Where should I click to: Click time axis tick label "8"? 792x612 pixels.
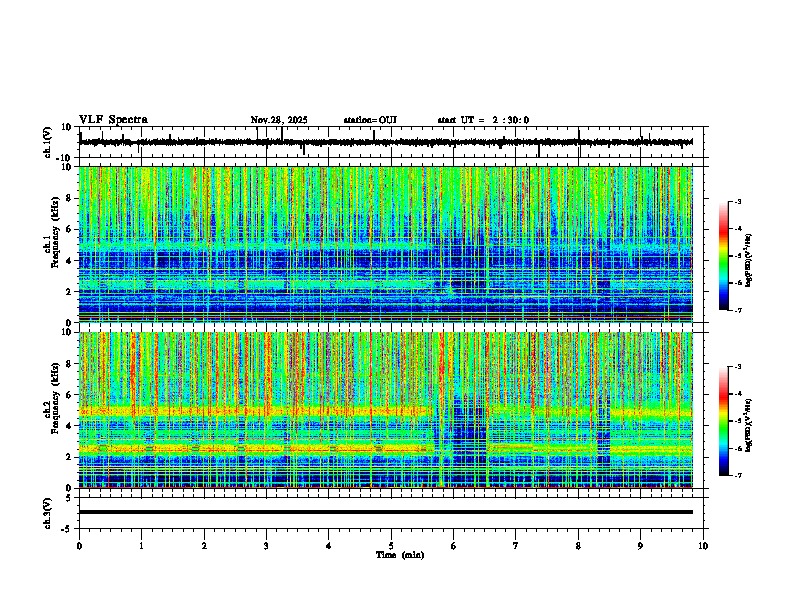[x=578, y=546]
